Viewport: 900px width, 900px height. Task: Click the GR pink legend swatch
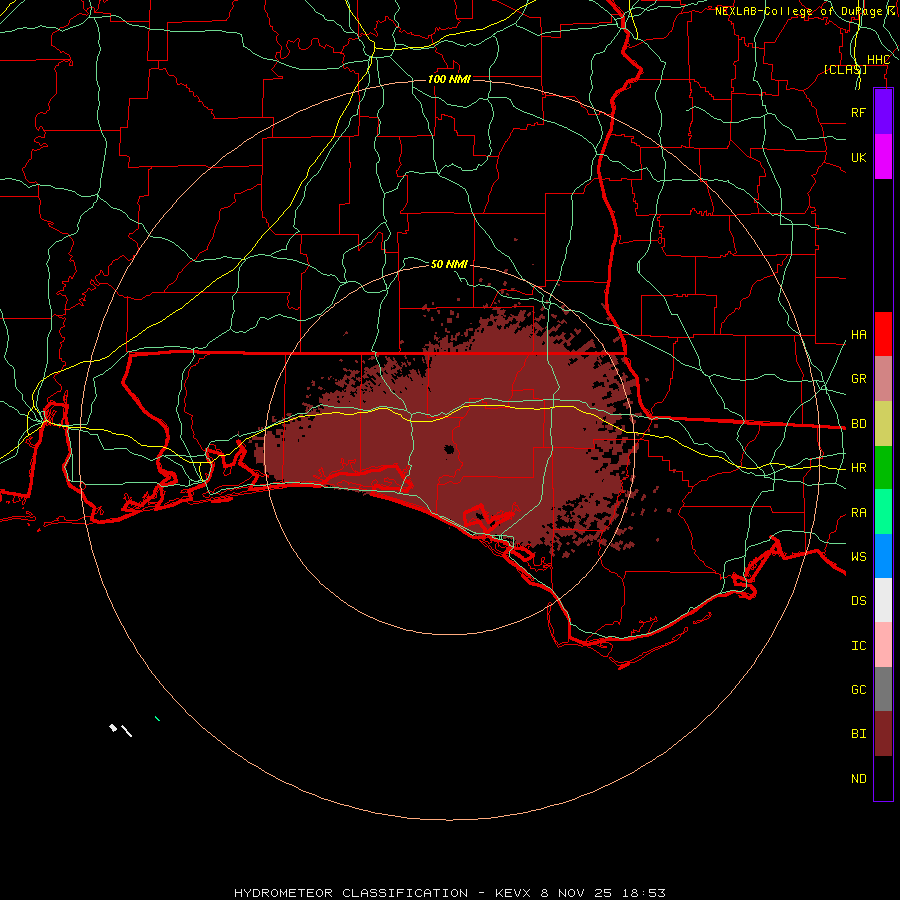point(883,379)
